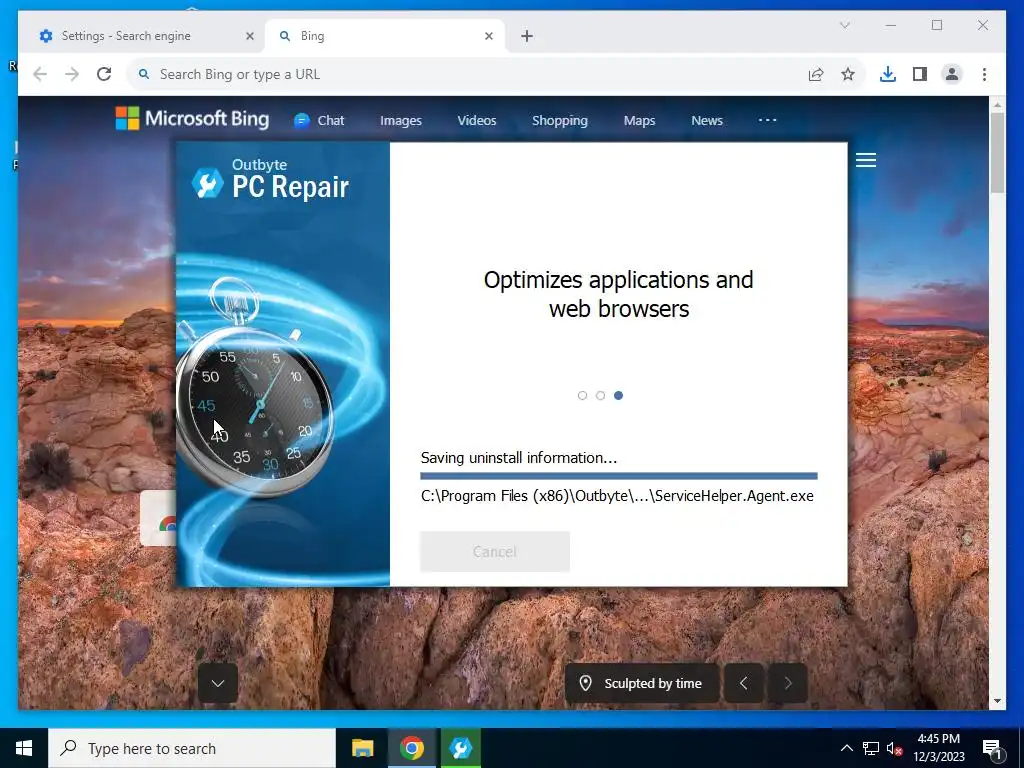Click the Sculpted by time image info
Viewport: 1024px width, 768px height.
pyautogui.click(x=641, y=683)
